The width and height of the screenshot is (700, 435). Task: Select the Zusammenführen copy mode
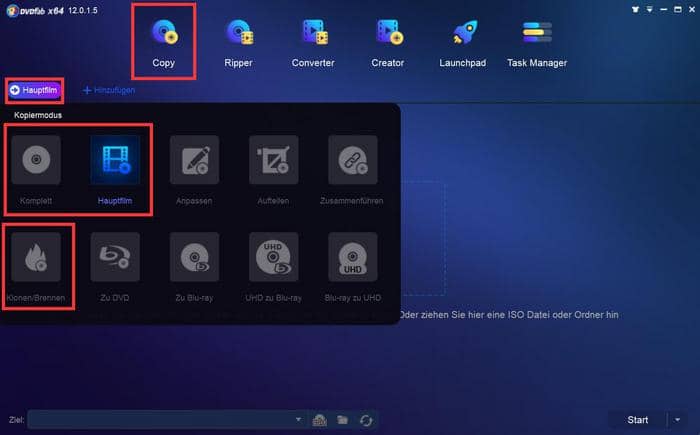tap(353, 160)
